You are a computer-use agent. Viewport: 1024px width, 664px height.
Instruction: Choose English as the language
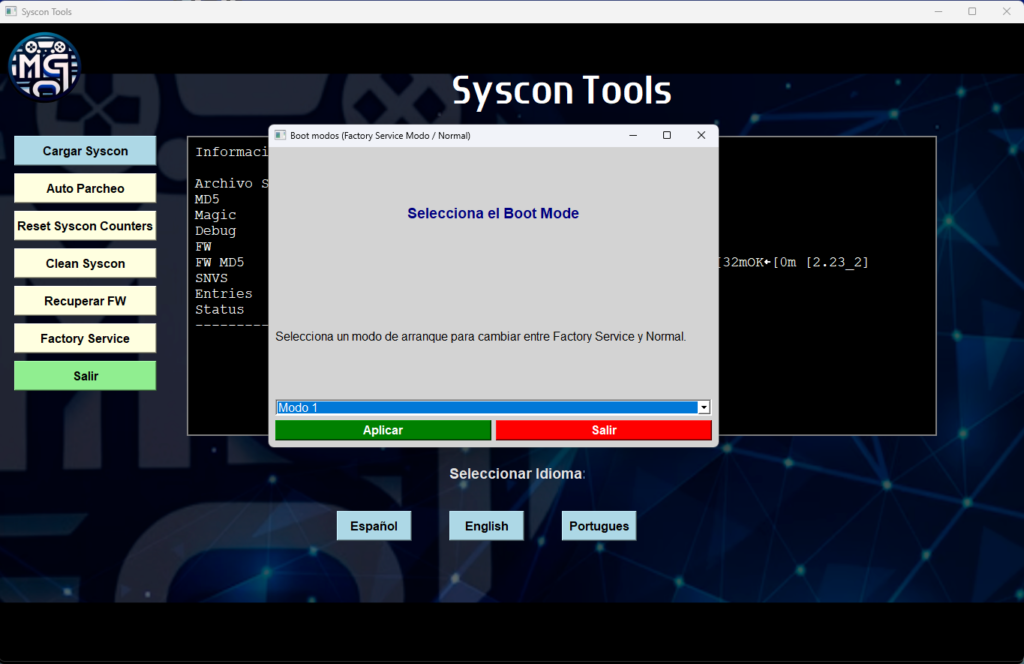click(x=486, y=526)
